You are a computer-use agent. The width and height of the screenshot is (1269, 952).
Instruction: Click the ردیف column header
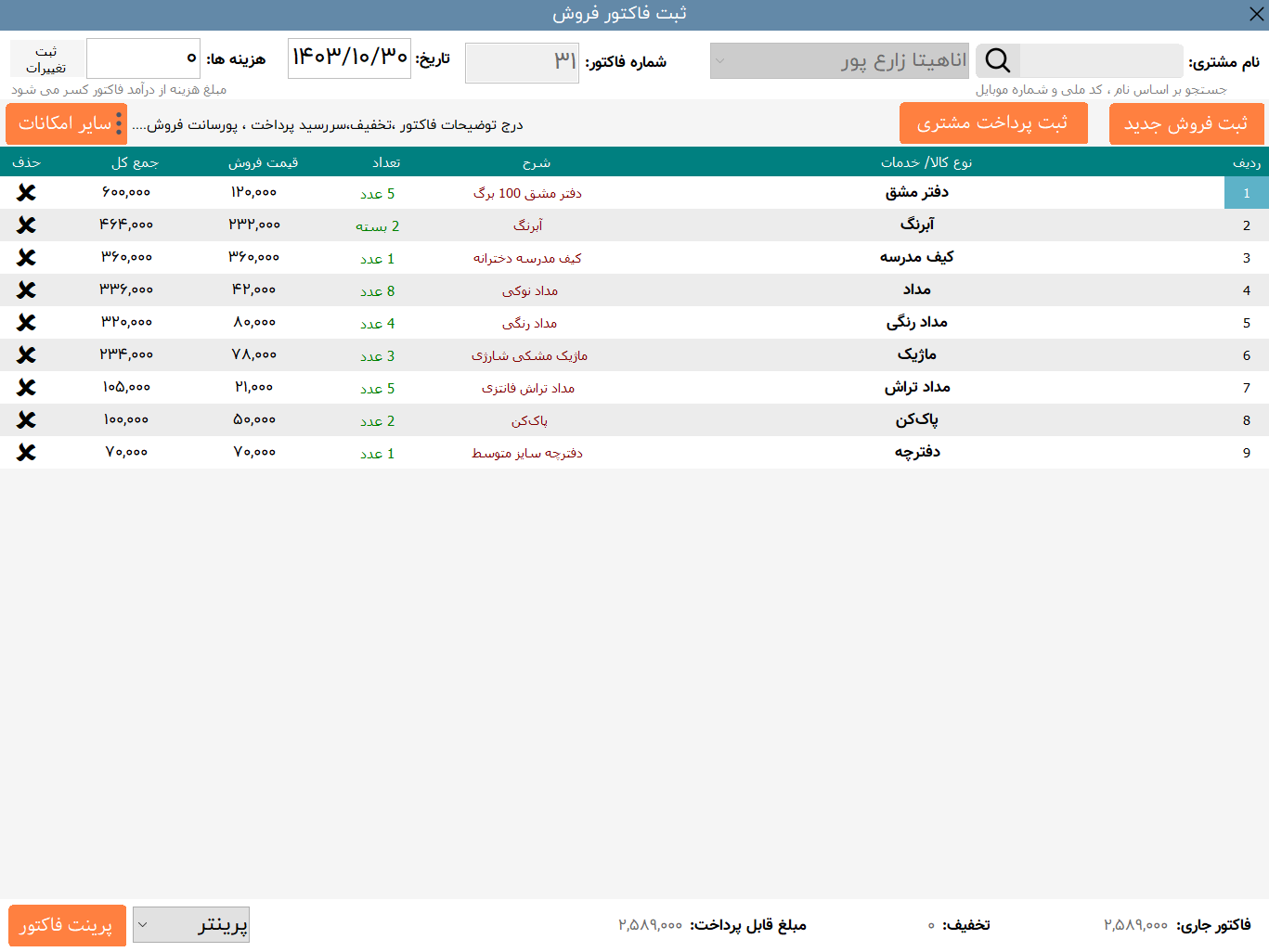tap(1247, 162)
